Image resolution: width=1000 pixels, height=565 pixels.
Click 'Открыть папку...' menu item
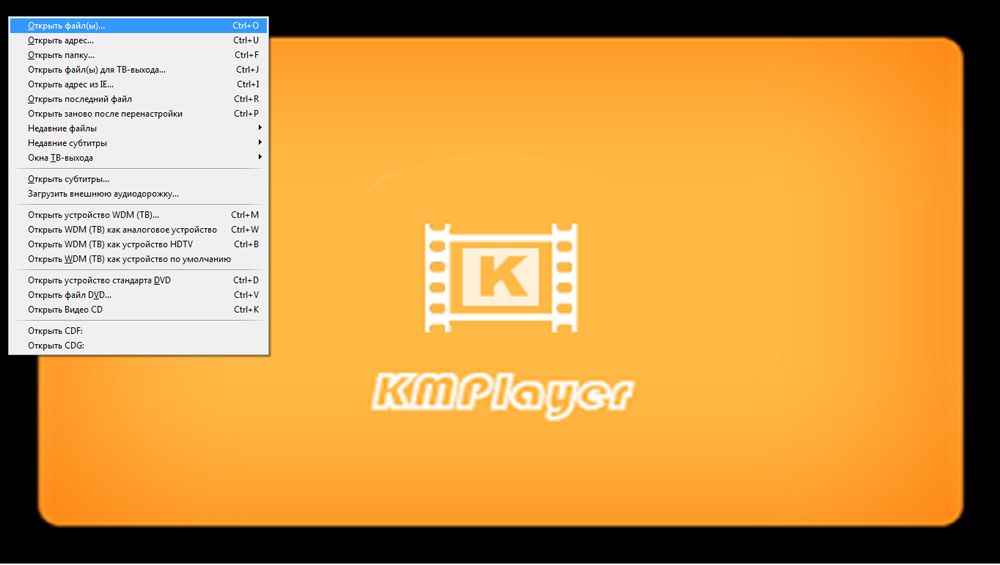[138, 55]
